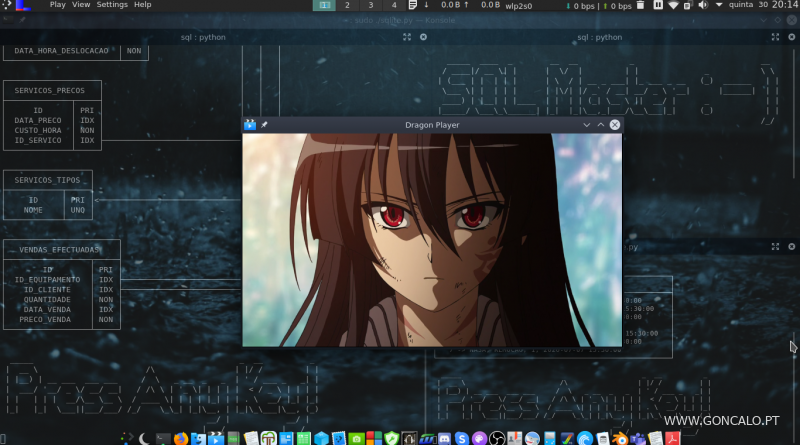
Task: Open the volume control in system tray
Action: click(701, 5)
